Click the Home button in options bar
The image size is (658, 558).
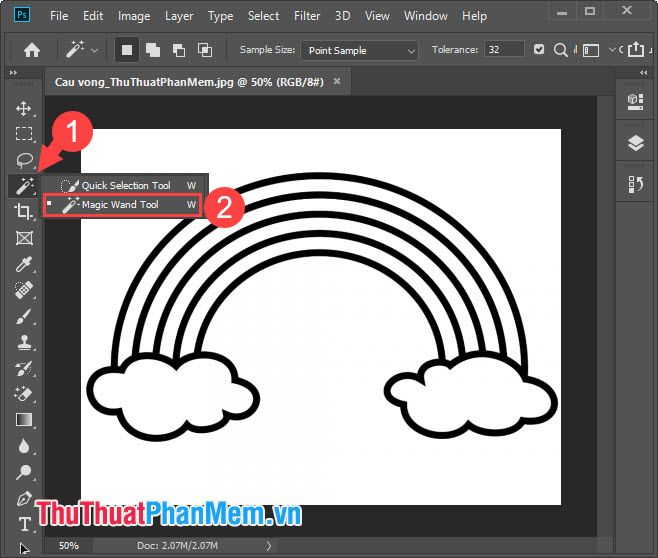coord(32,50)
